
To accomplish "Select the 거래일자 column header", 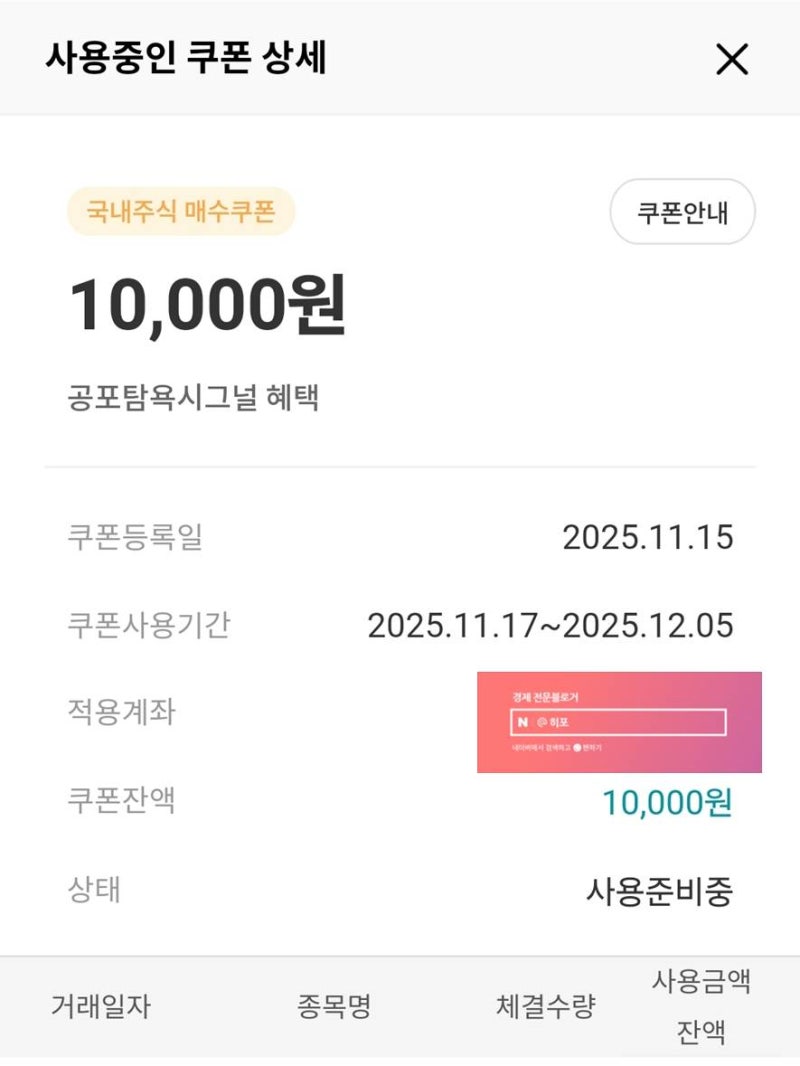I will tap(101, 1006).
